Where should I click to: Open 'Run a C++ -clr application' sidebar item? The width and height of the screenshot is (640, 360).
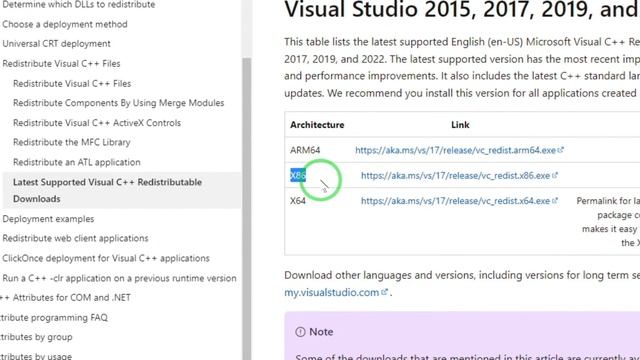coord(119,278)
